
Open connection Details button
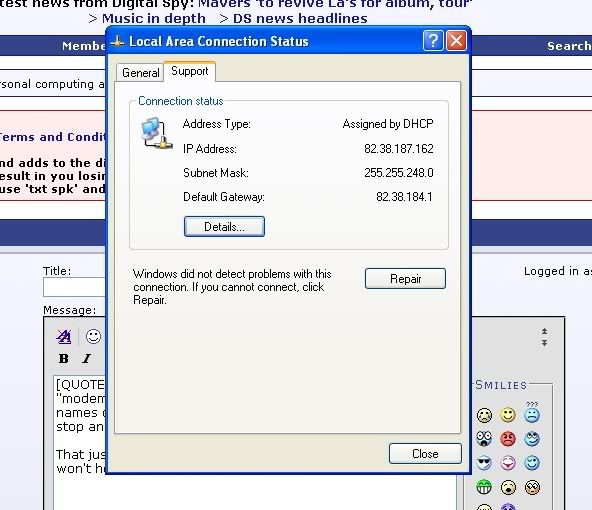224,226
